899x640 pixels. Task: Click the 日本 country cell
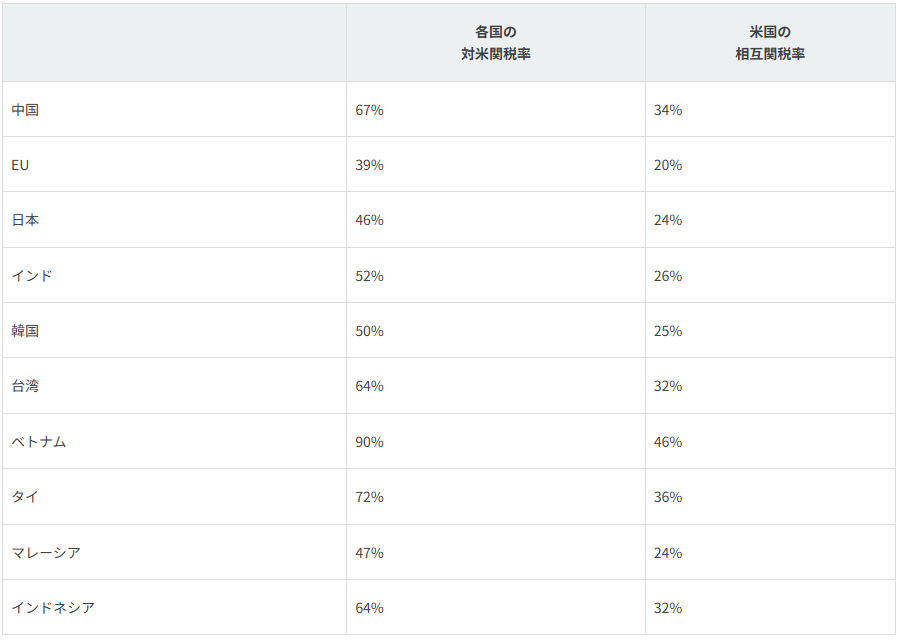(x=25, y=220)
